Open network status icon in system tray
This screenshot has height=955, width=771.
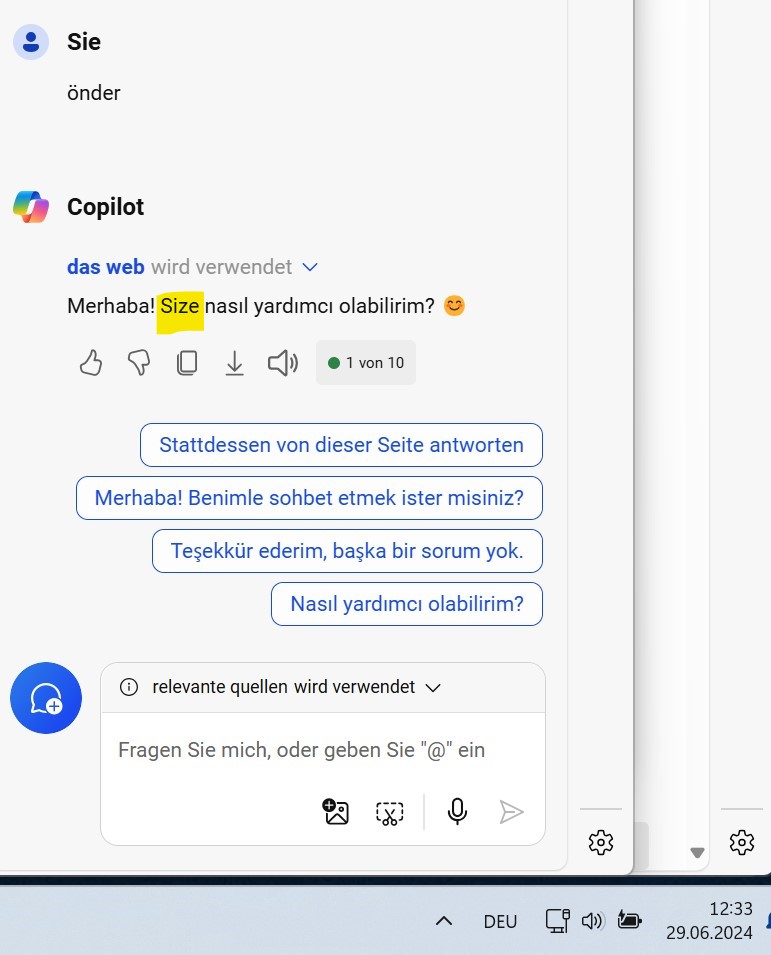pyautogui.click(x=557, y=921)
